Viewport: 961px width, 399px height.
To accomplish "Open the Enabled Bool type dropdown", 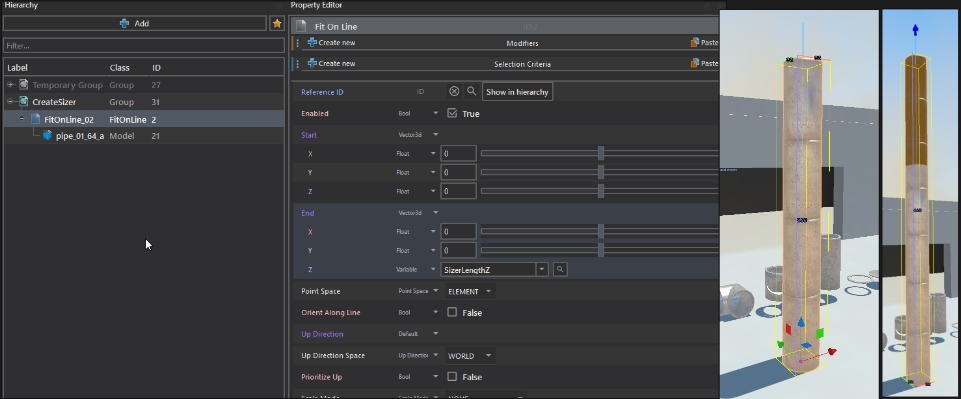I will click(x=436, y=113).
